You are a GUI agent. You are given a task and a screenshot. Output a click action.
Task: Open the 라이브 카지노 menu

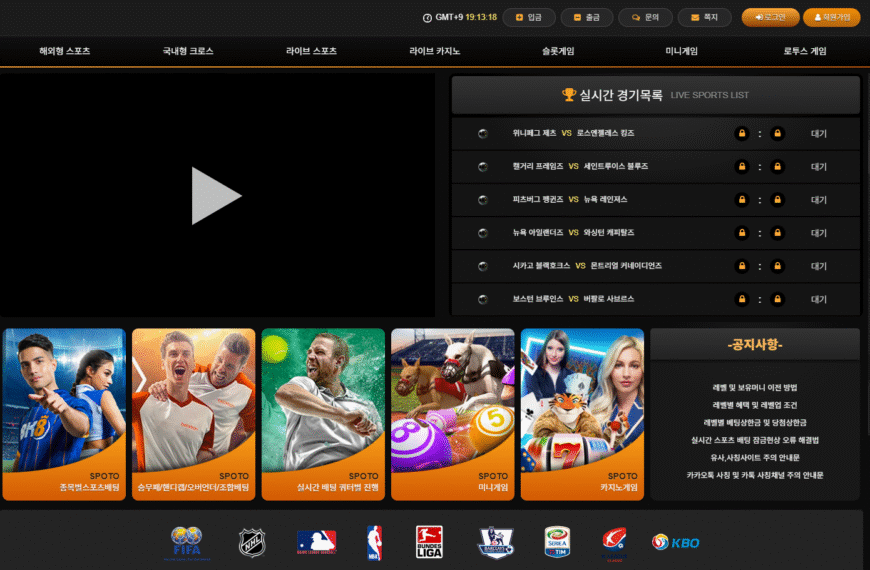point(434,51)
